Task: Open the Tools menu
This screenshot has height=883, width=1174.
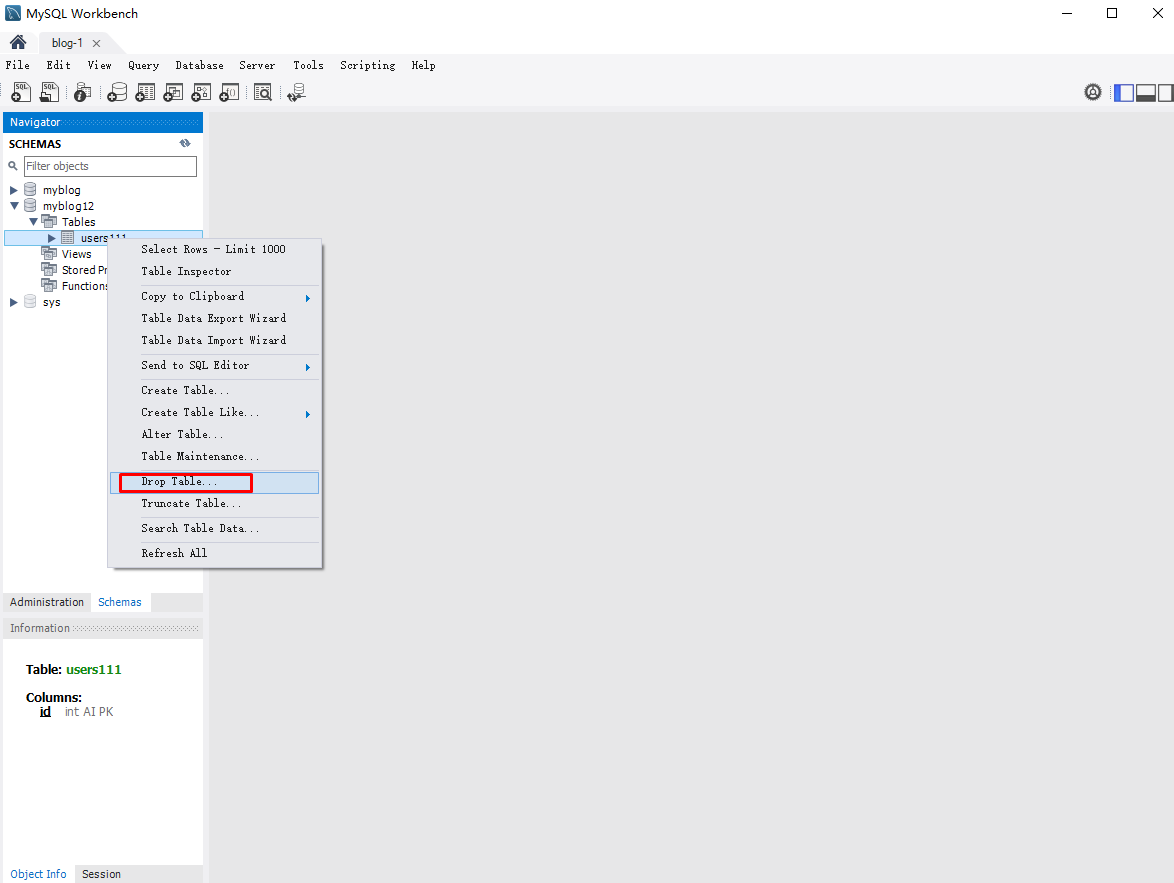Action: [308, 65]
